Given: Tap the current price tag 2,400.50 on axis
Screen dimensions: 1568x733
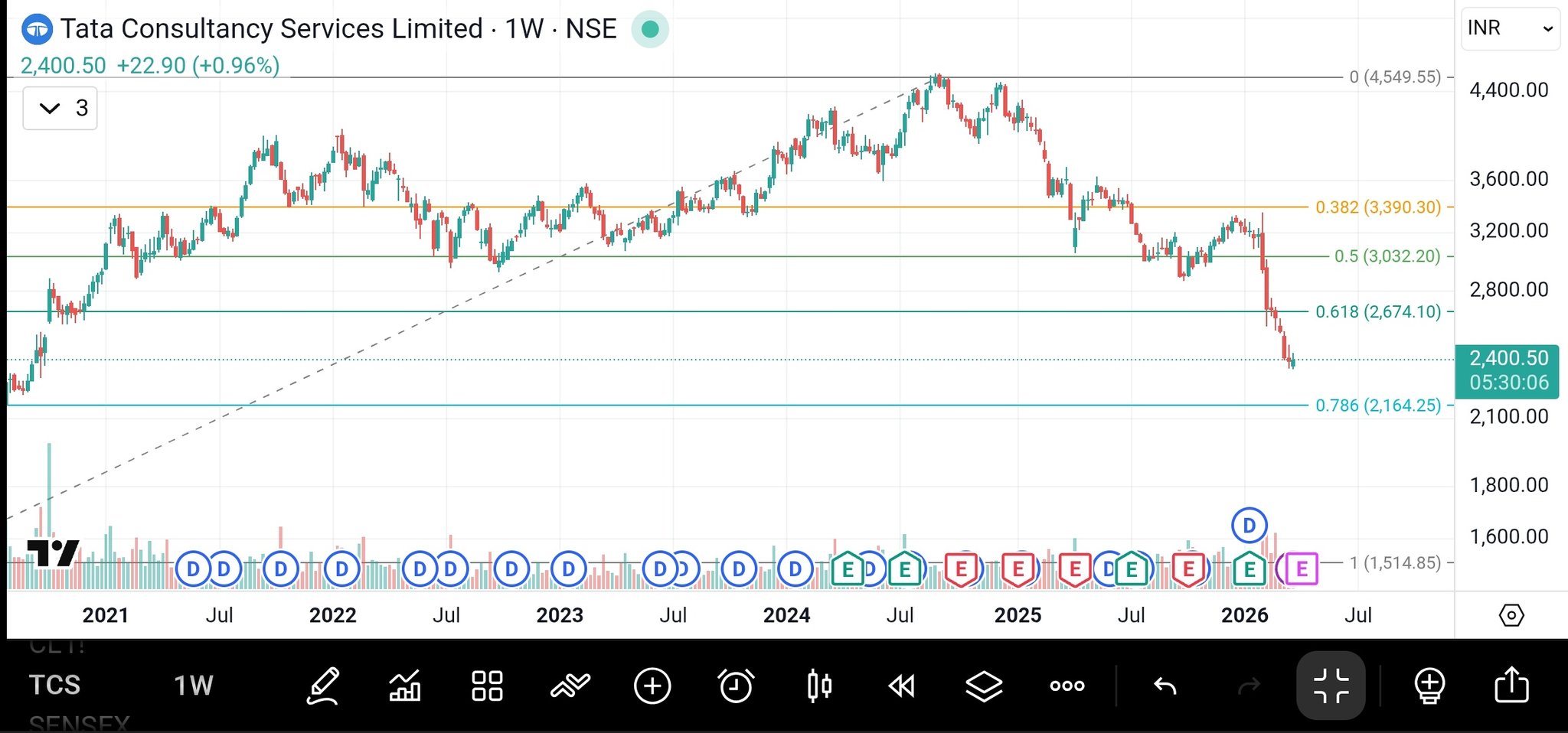Looking at the screenshot, I should click(1507, 370).
